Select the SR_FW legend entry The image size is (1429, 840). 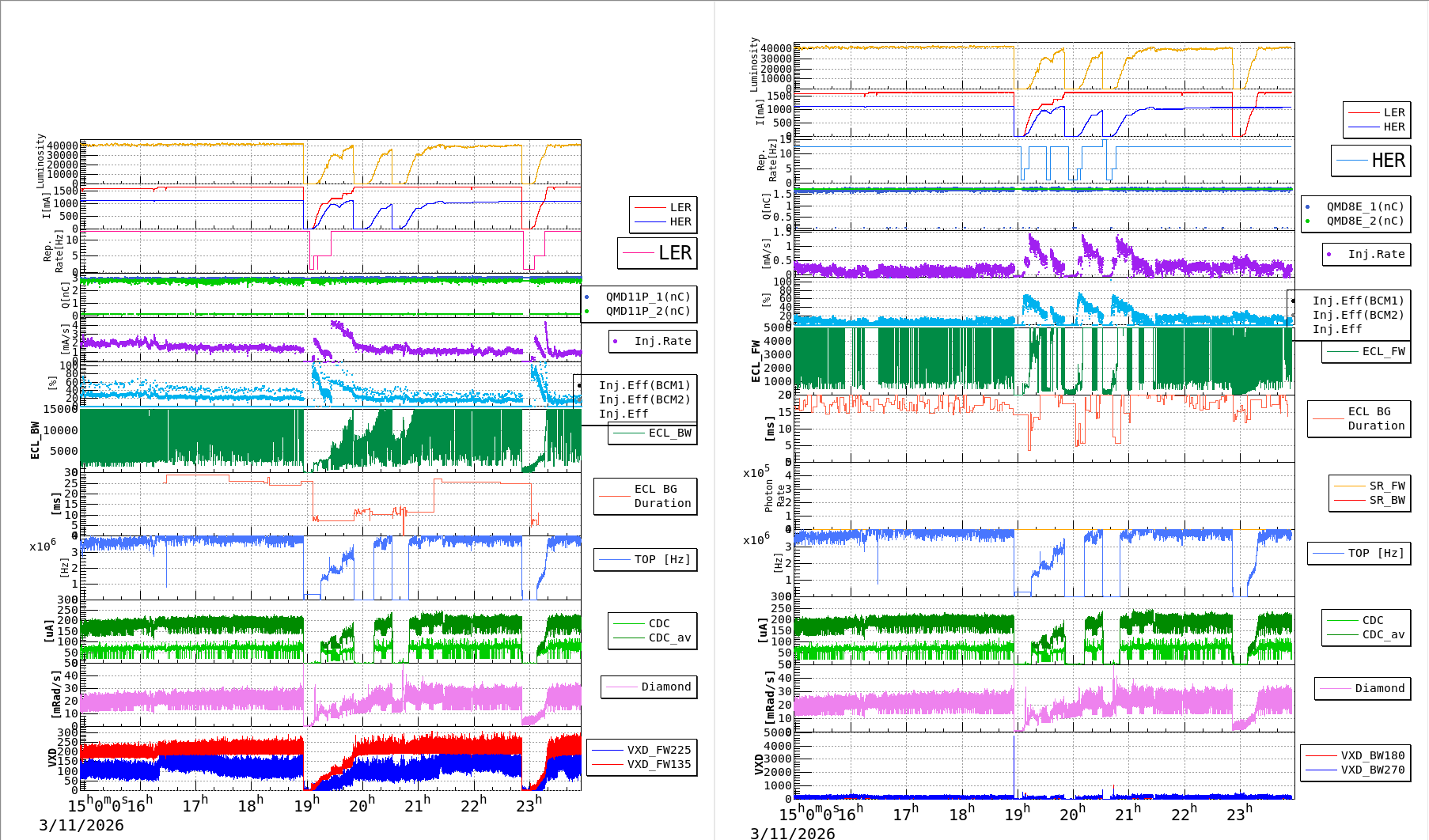1386,486
